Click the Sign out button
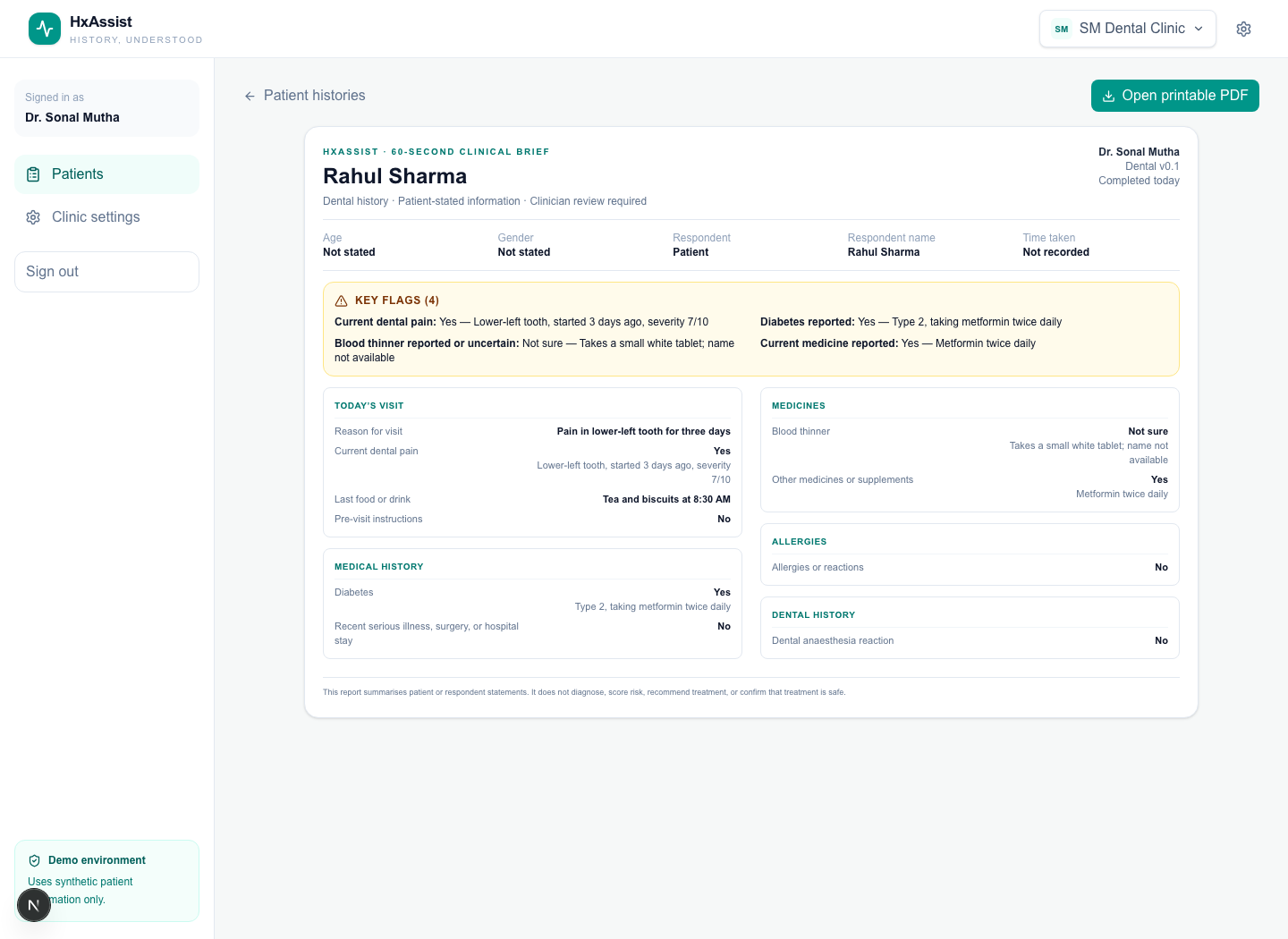 click(x=106, y=272)
